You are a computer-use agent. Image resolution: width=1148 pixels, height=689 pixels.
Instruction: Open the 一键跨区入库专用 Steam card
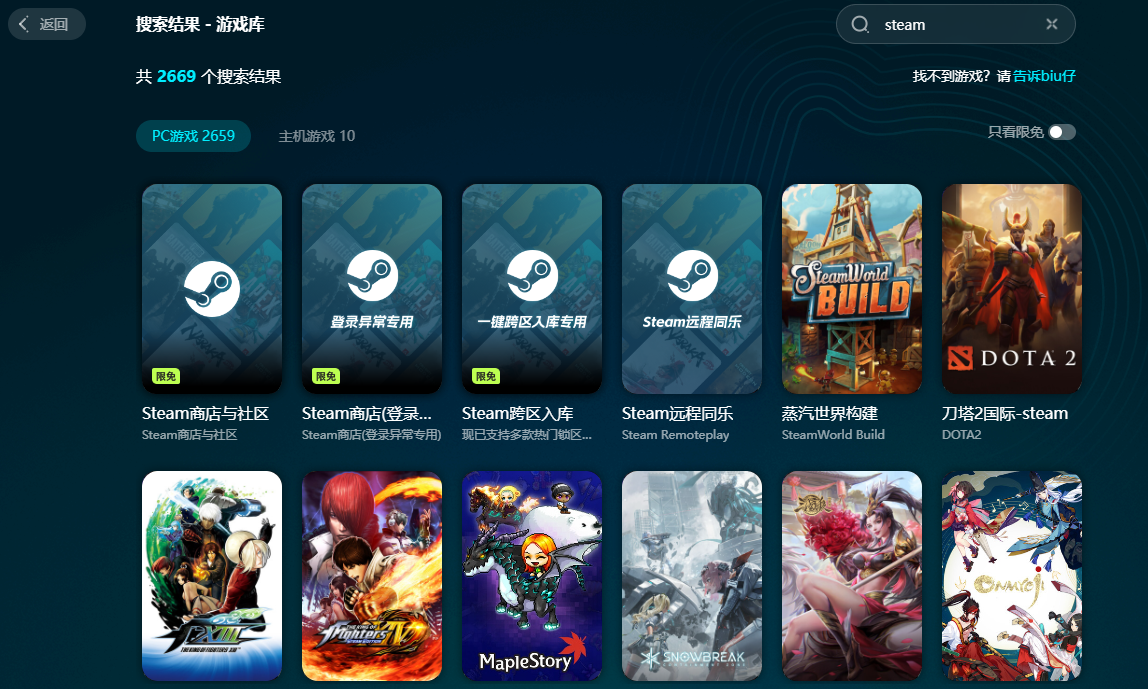(x=532, y=288)
